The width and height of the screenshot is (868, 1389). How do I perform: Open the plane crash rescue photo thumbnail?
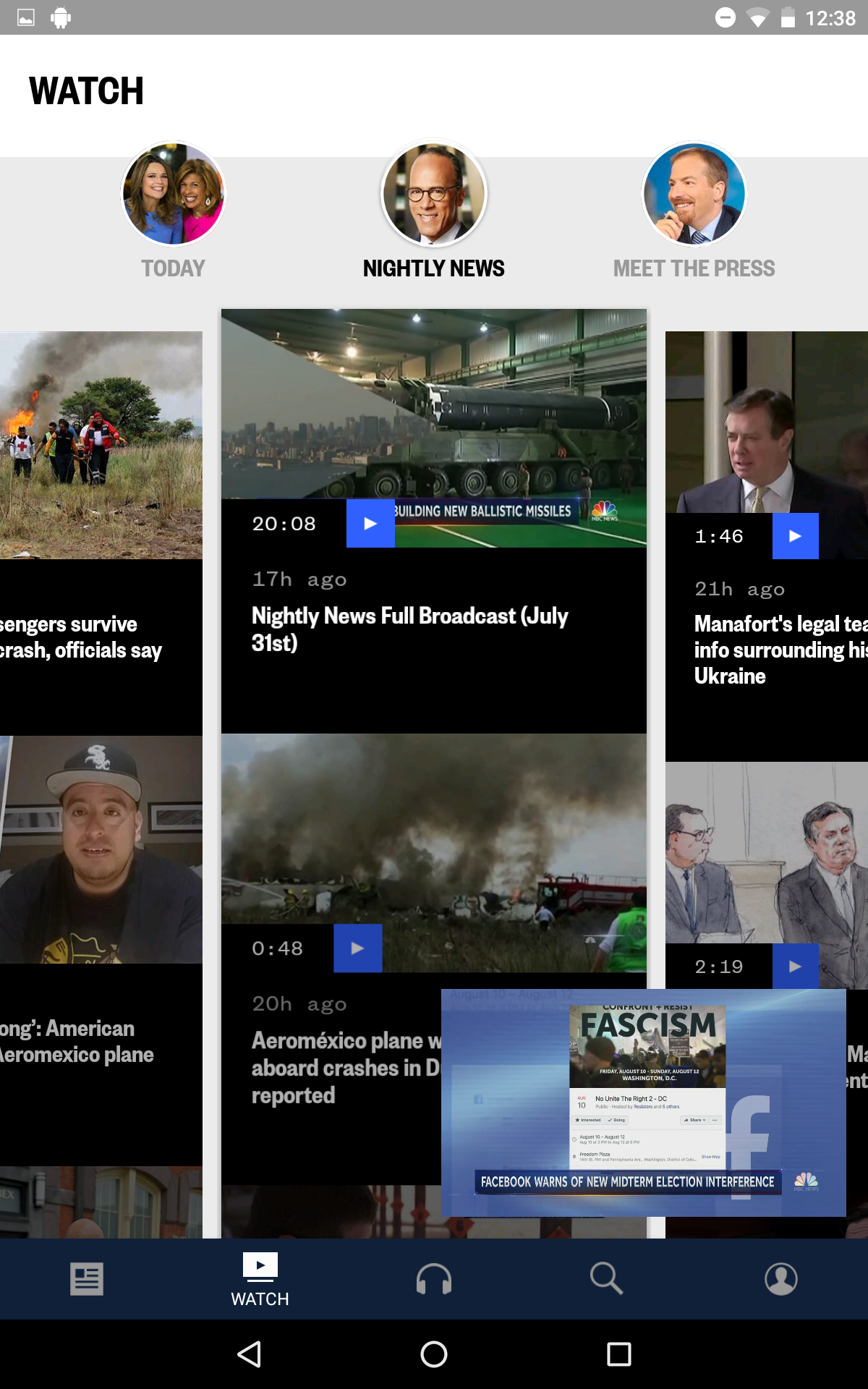point(101,445)
